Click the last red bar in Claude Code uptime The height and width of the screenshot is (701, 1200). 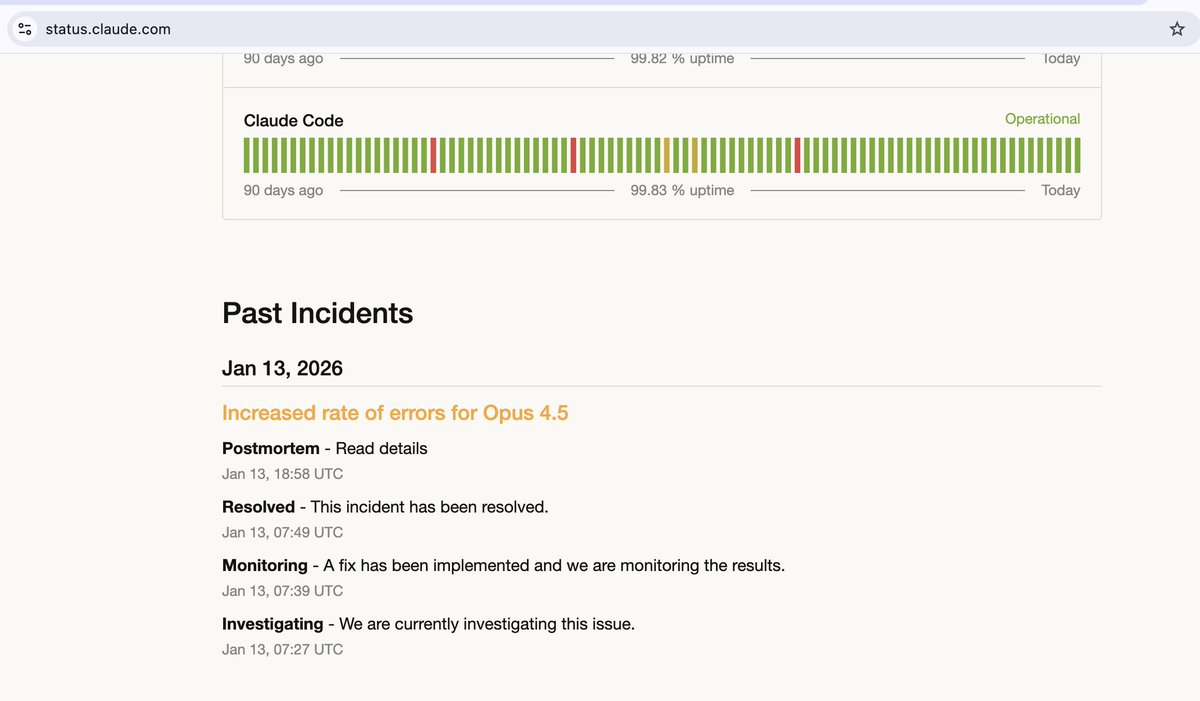click(x=798, y=155)
